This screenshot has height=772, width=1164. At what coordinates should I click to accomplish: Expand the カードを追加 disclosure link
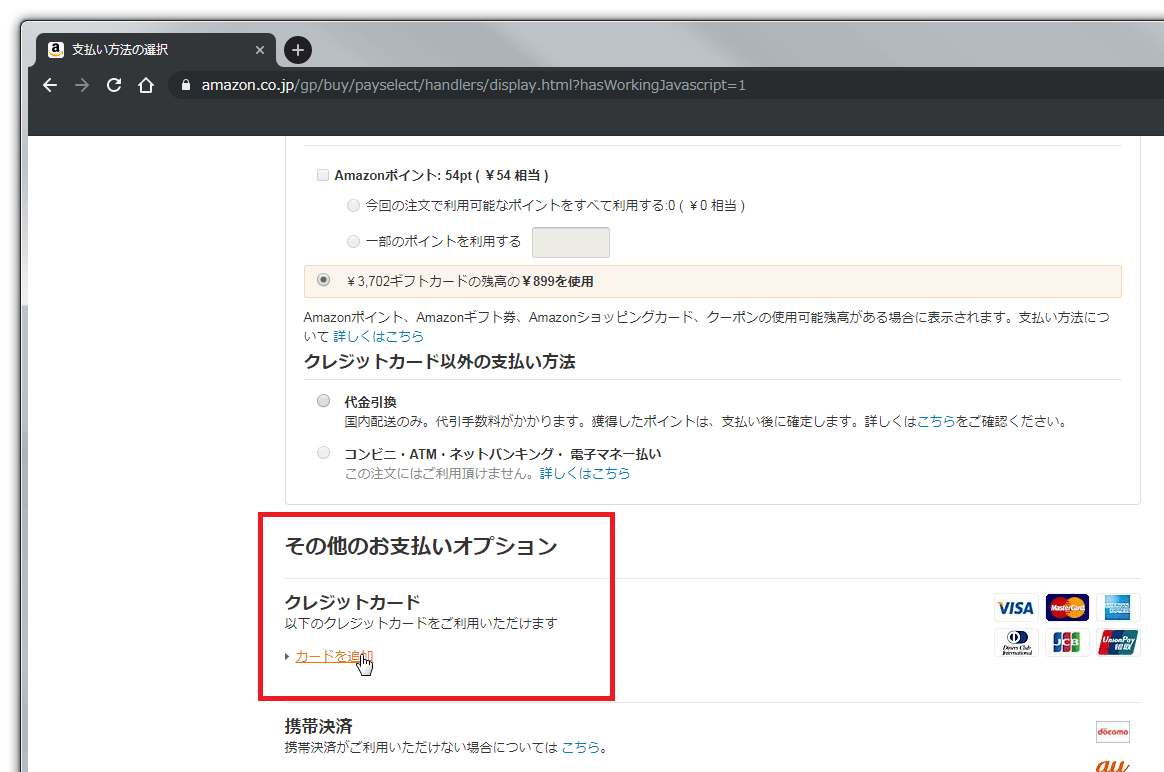[334, 656]
